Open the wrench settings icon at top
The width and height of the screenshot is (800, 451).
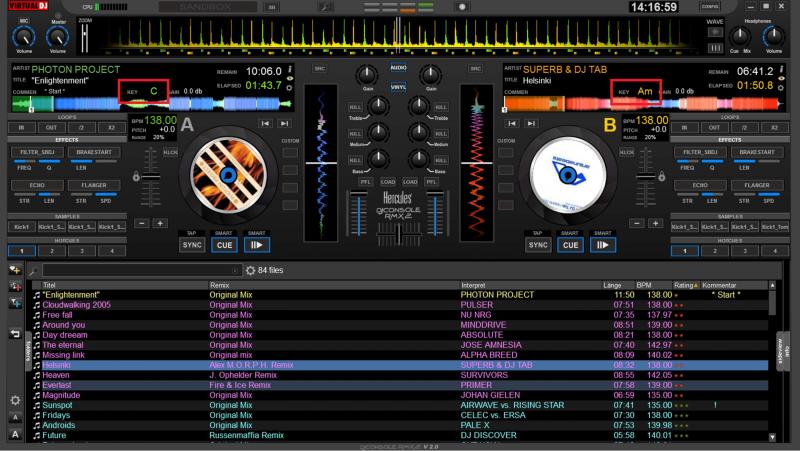323,7
